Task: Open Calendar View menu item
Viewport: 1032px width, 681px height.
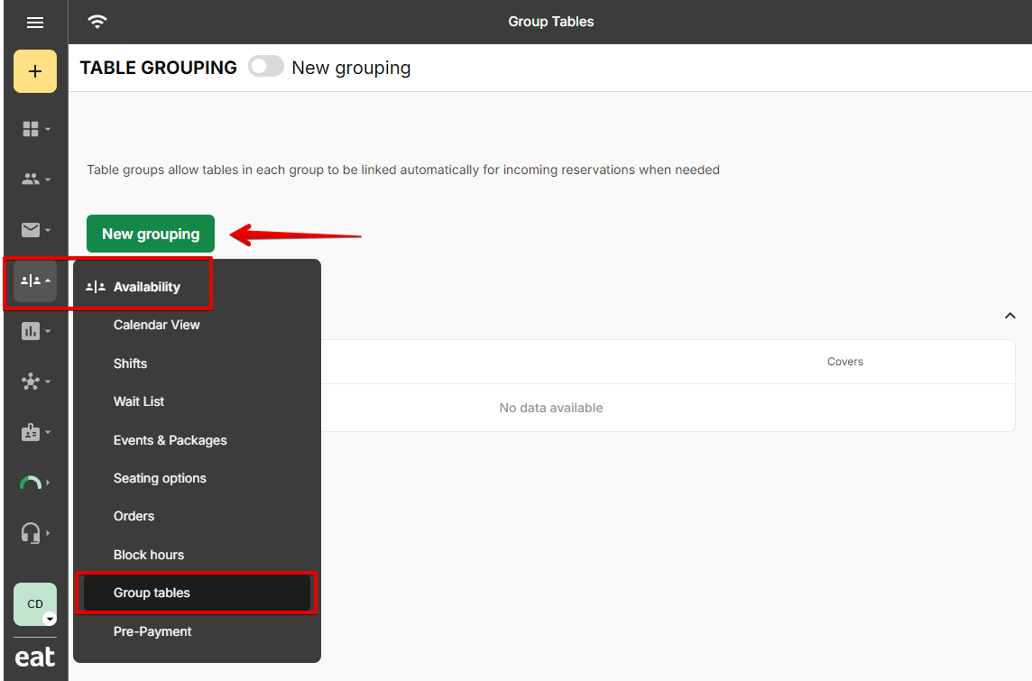Action: (x=157, y=325)
